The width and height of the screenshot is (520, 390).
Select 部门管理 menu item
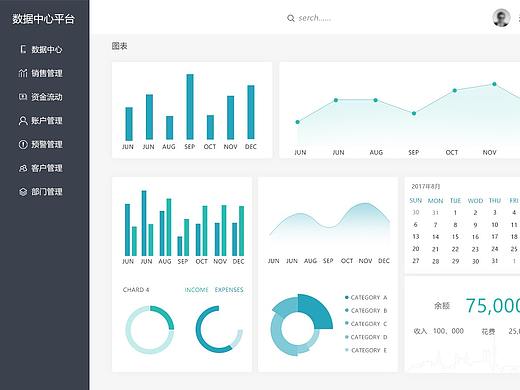click(47, 192)
